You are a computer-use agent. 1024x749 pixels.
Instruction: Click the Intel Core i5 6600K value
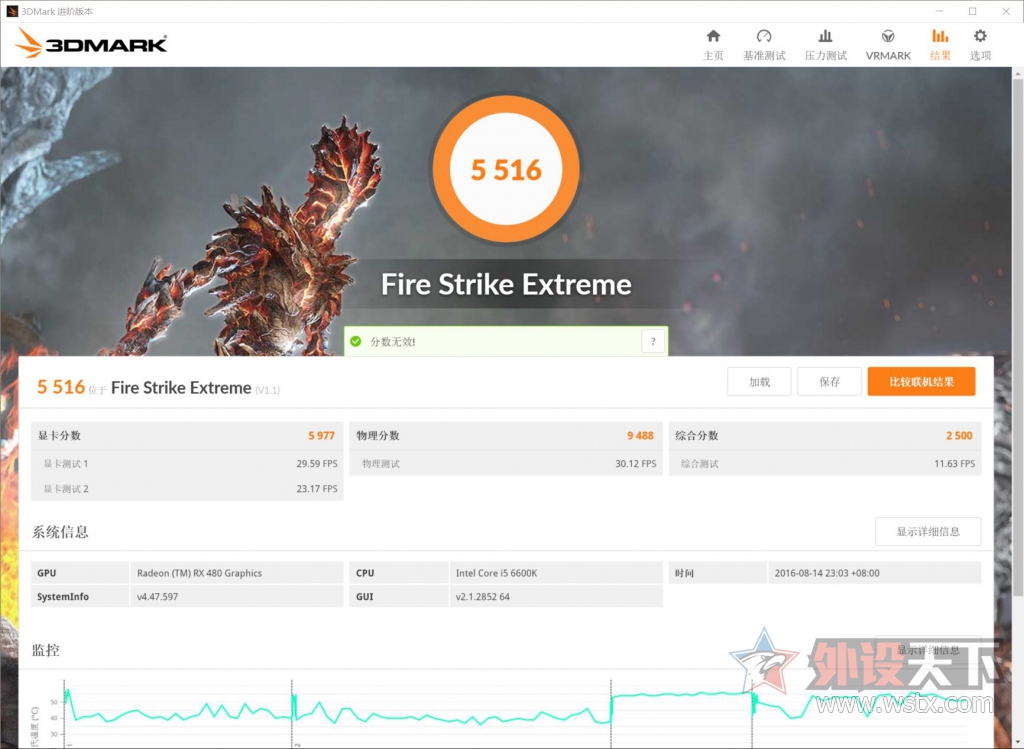[x=496, y=573]
